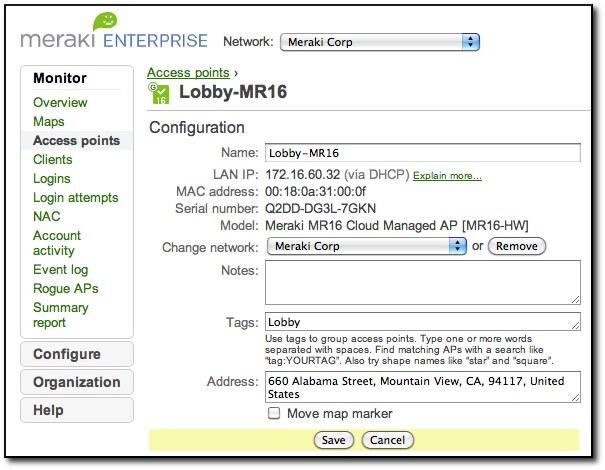
Task: Click the model text Meraki MR16 Cloud Managed AP
Action: click(x=361, y=226)
